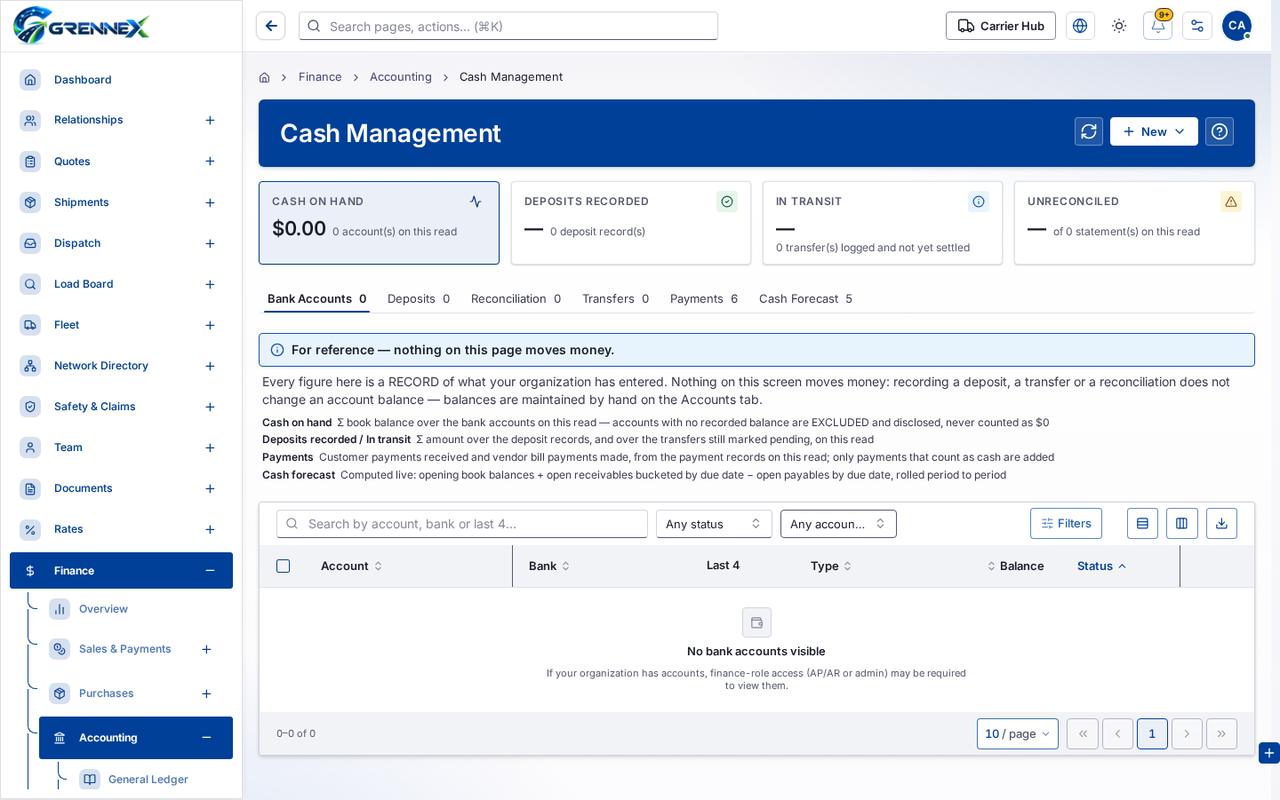Image resolution: width=1280 pixels, height=800 pixels.
Task: Switch to the Deposits tab
Action: pyautogui.click(x=418, y=299)
